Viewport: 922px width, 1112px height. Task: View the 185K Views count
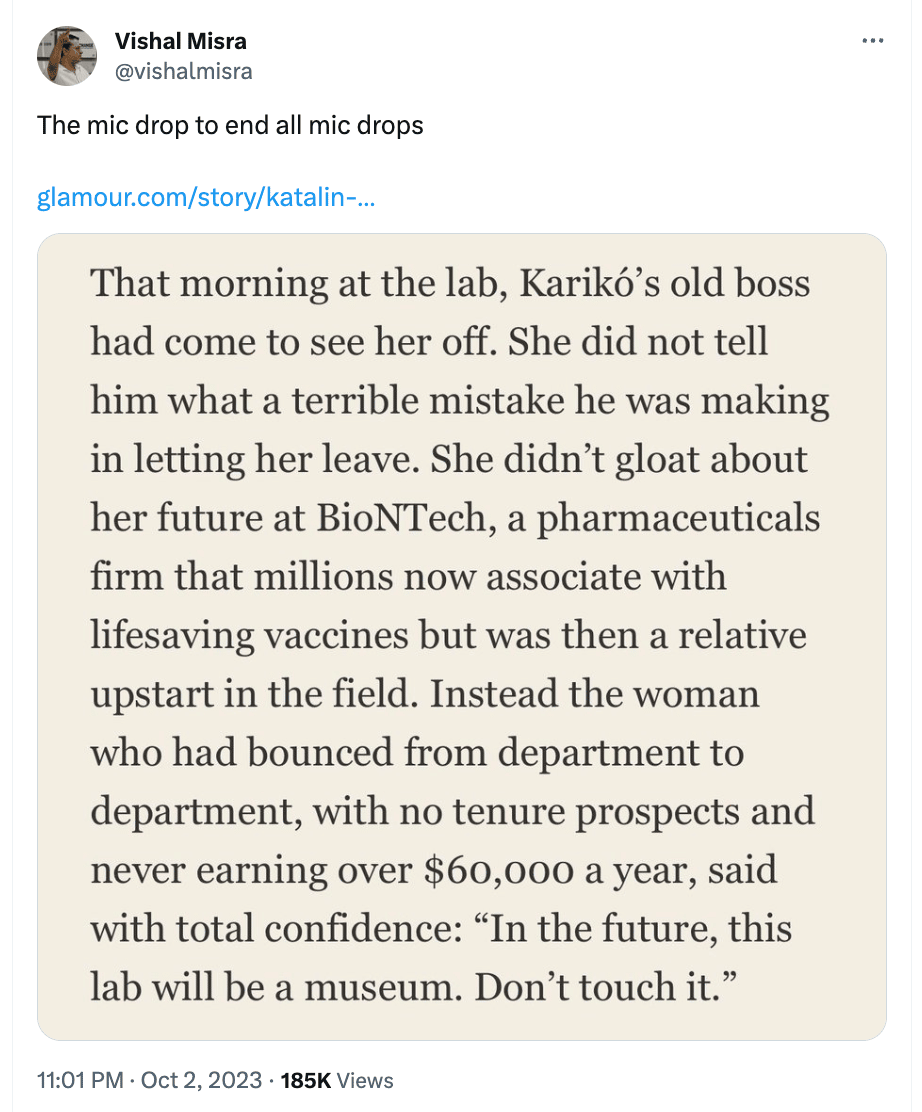point(337,1080)
